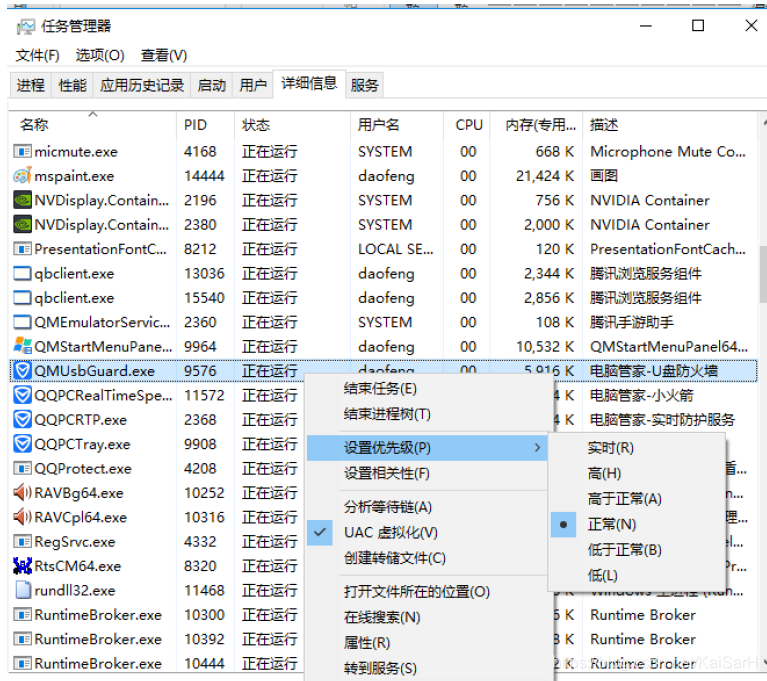767x681 pixels.
Task: Choose 属性(R) in context menu
Action: [427, 642]
